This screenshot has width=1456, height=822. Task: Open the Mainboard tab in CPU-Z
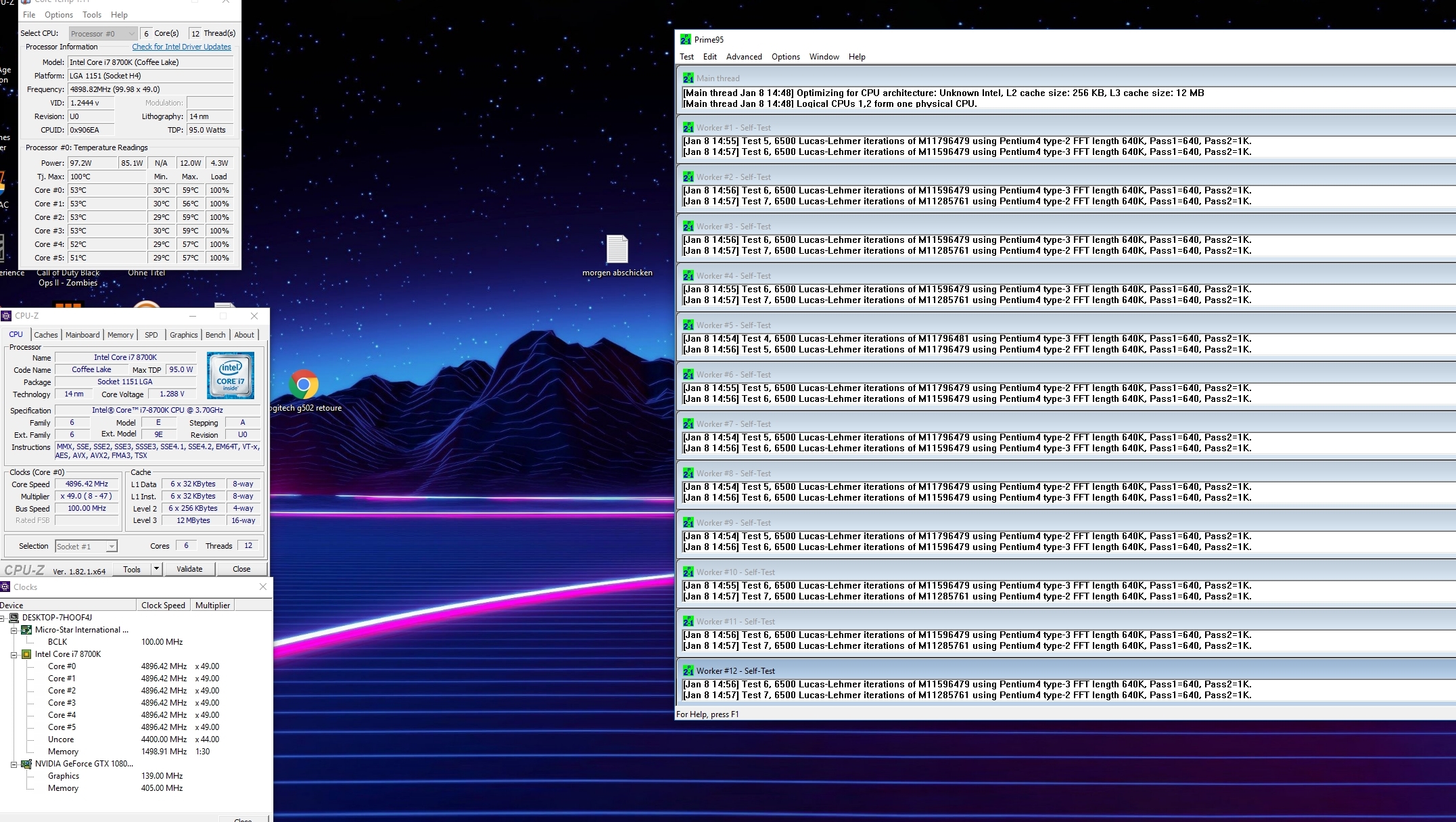pos(83,335)
